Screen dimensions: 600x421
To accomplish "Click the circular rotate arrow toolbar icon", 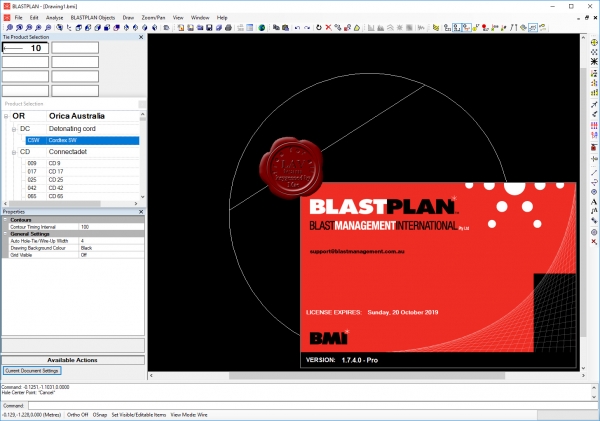I will coord(319,28).
